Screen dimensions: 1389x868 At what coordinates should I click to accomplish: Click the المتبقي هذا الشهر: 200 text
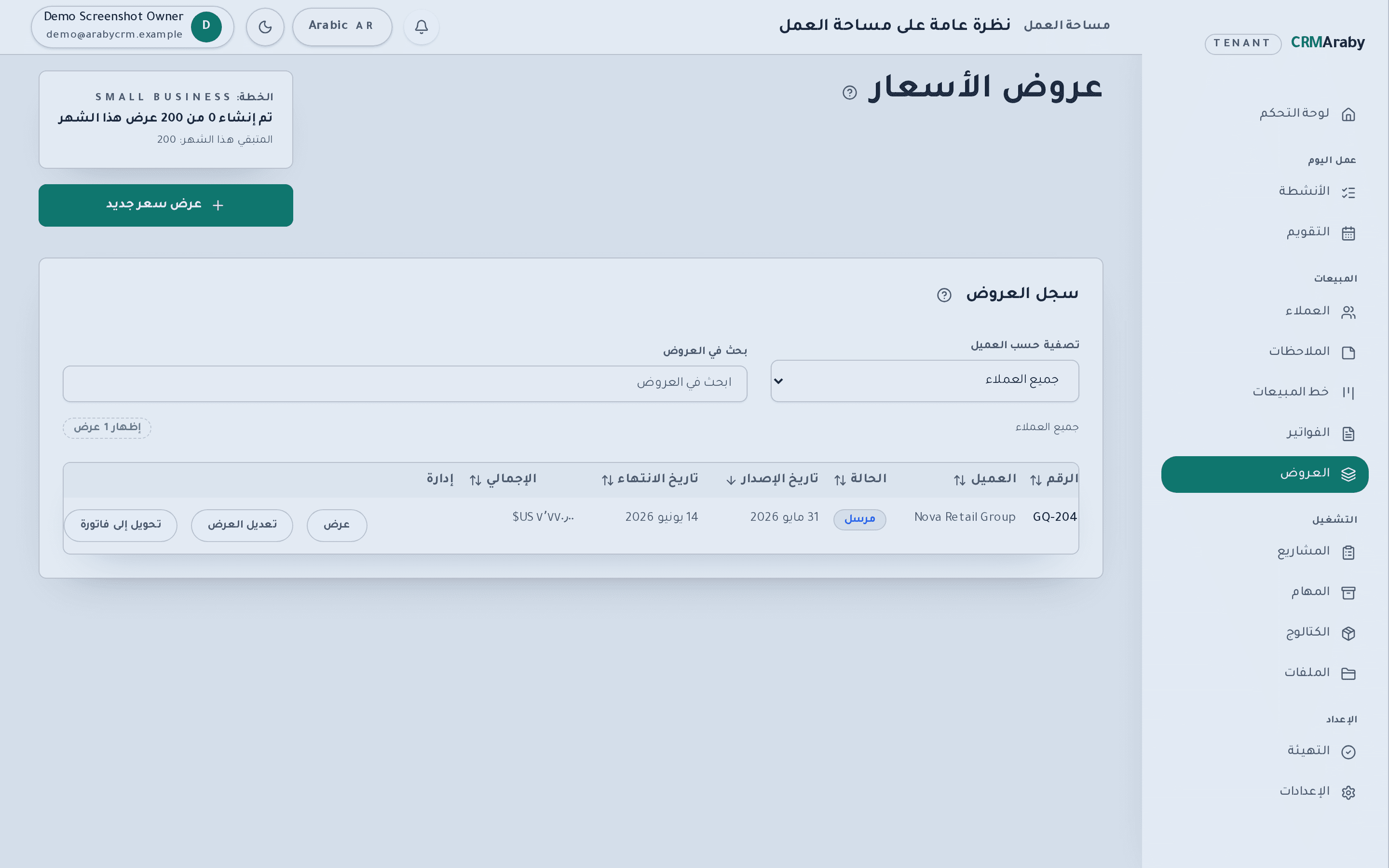click(x=215, y=139)
